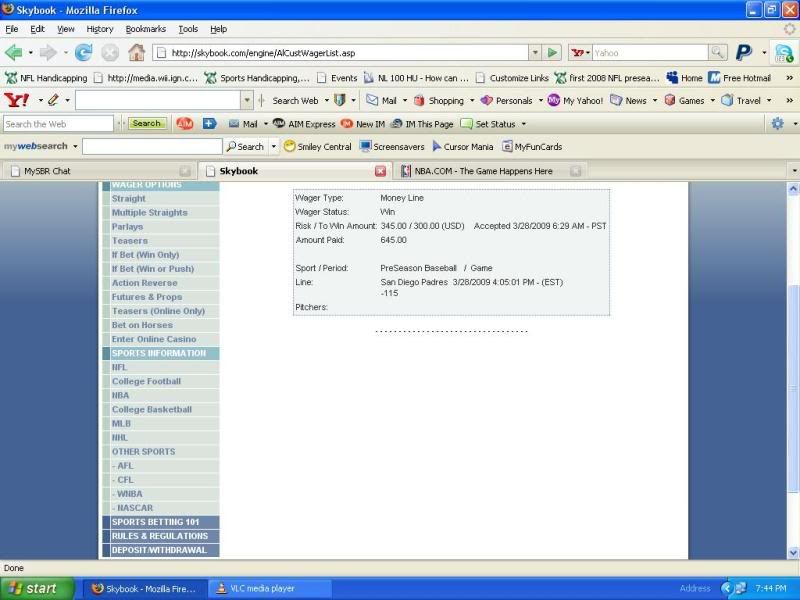Expand the Back button history dropdown
800x600 pixels.
[31, 53]
